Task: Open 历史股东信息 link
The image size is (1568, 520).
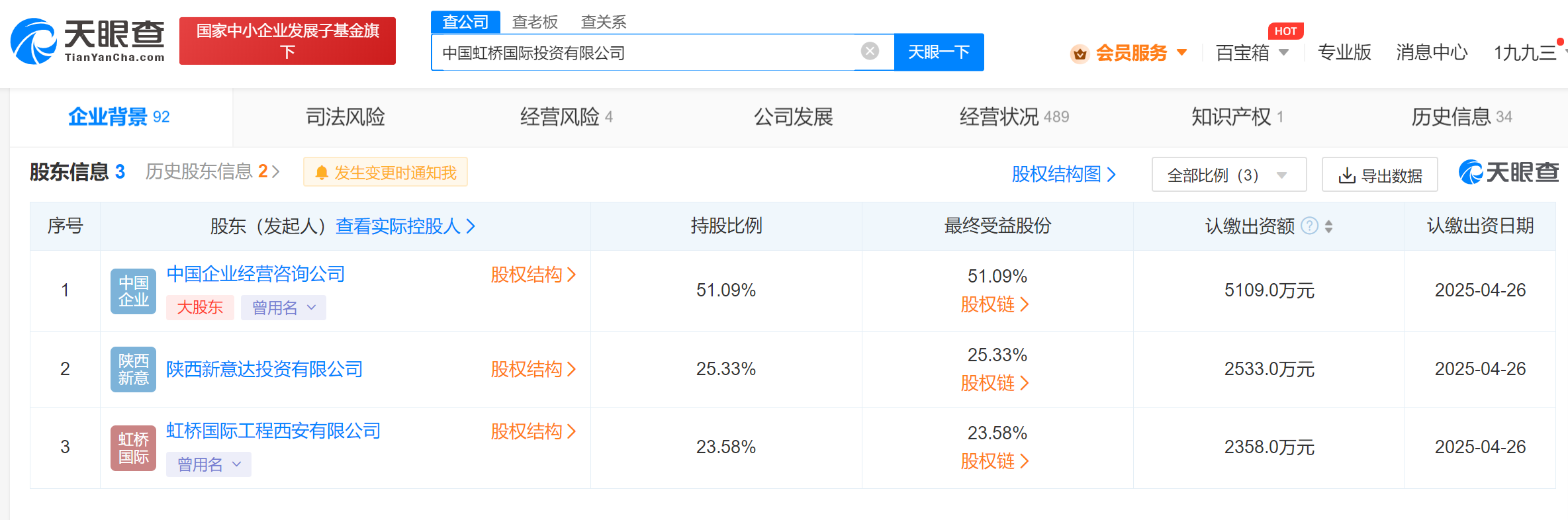Action: [x=212, y=172]
